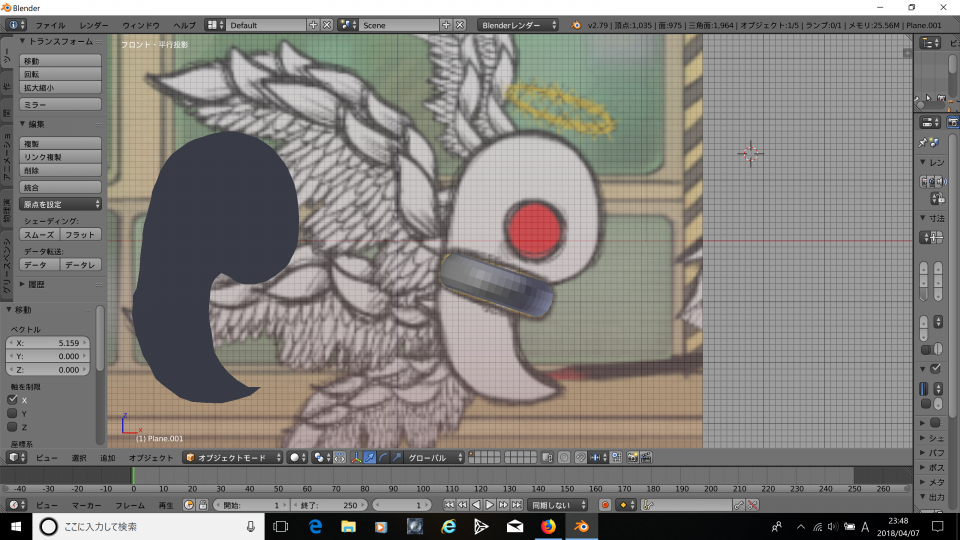Open the 同期しない sync dropdown
The height and width of the screenshot is (540, 960).
click(x=557, y=505)
